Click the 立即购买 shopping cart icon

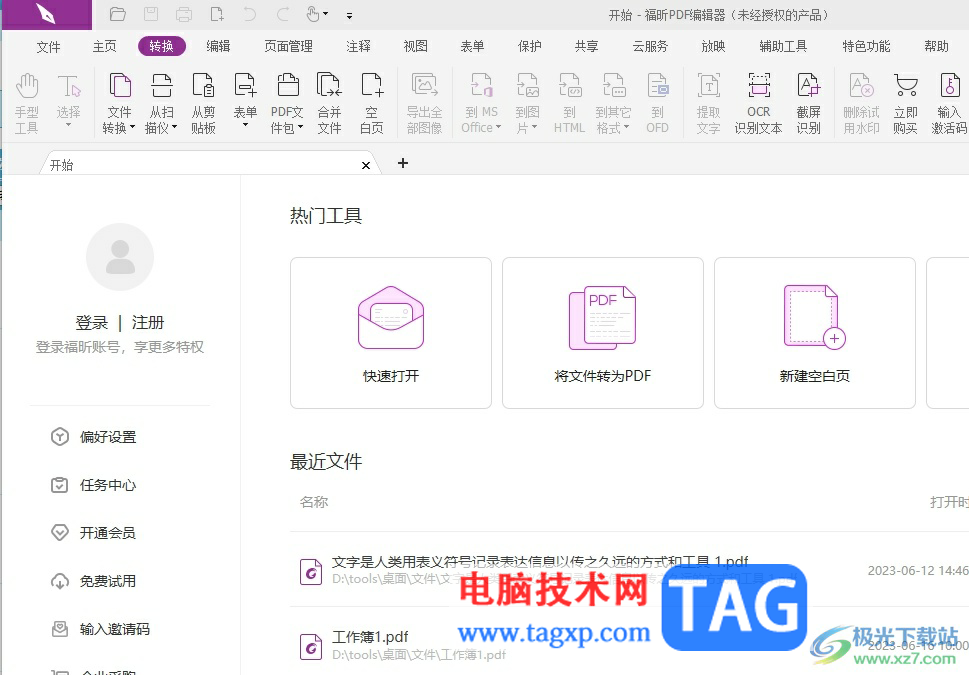pyautogui.click(x=905, y=103)
